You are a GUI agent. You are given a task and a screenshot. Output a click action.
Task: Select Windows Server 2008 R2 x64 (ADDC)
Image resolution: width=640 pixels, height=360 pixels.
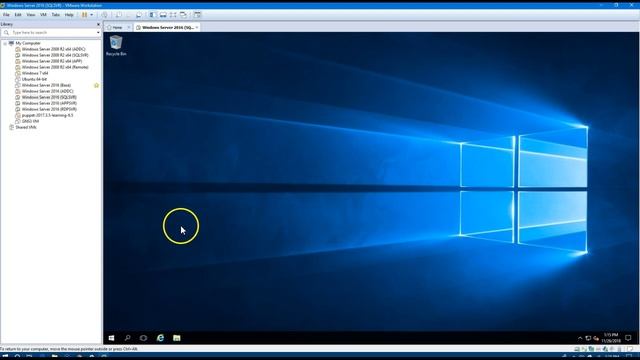[x=53, y=49]
